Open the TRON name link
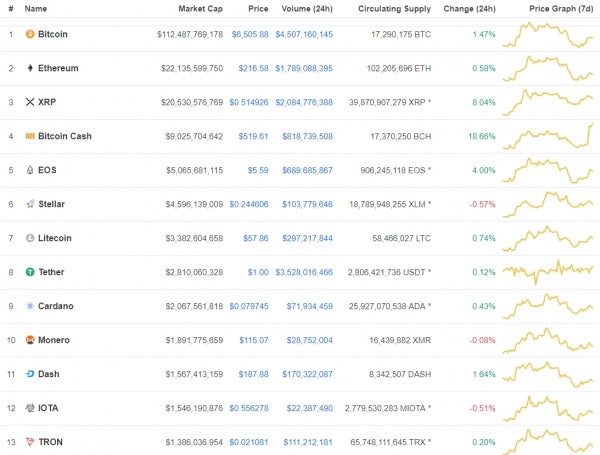Image resolution: width=600 pixels, height=455 pixels. pos(51,442)
